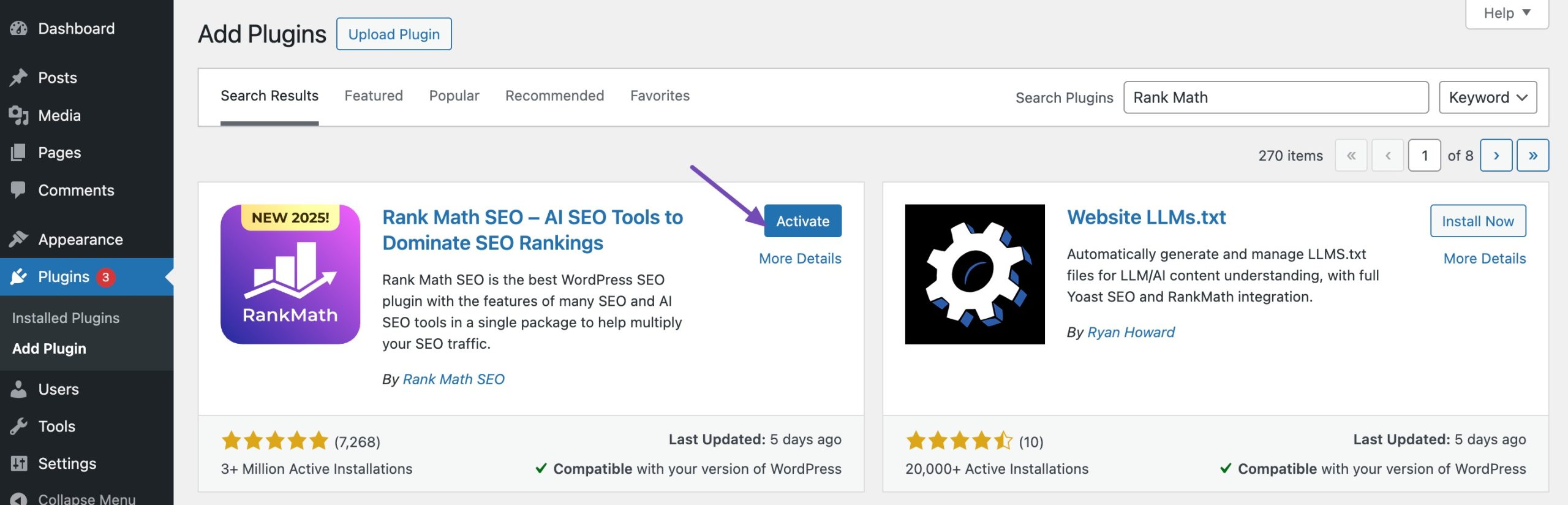Image resolution: width=1568 pixels, height=505 pixels.
Task: Click the Website LLMs.txt gear thumbnail
Action: (974, 274)
